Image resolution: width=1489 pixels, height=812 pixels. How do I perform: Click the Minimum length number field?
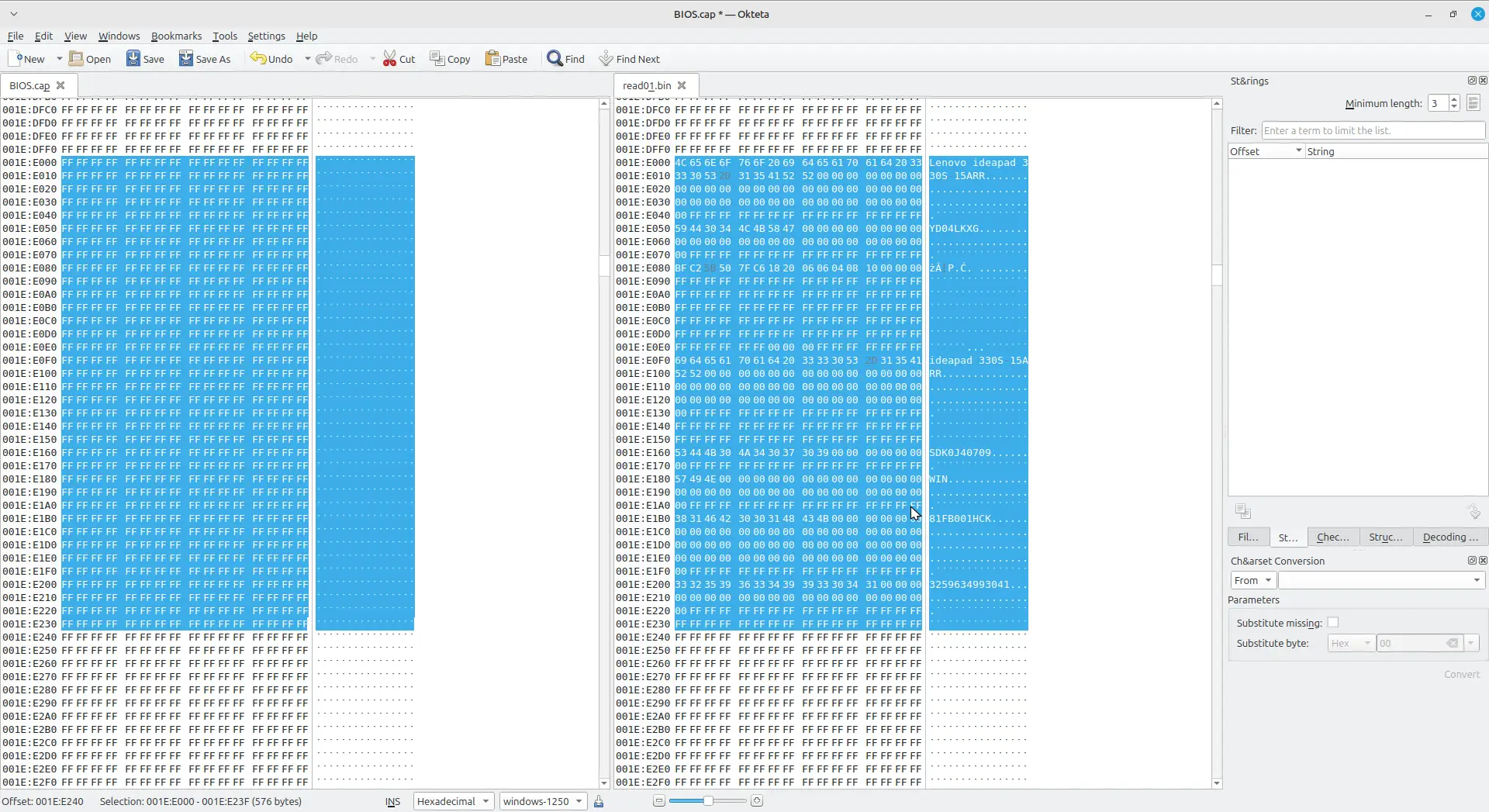(1438, 103)
